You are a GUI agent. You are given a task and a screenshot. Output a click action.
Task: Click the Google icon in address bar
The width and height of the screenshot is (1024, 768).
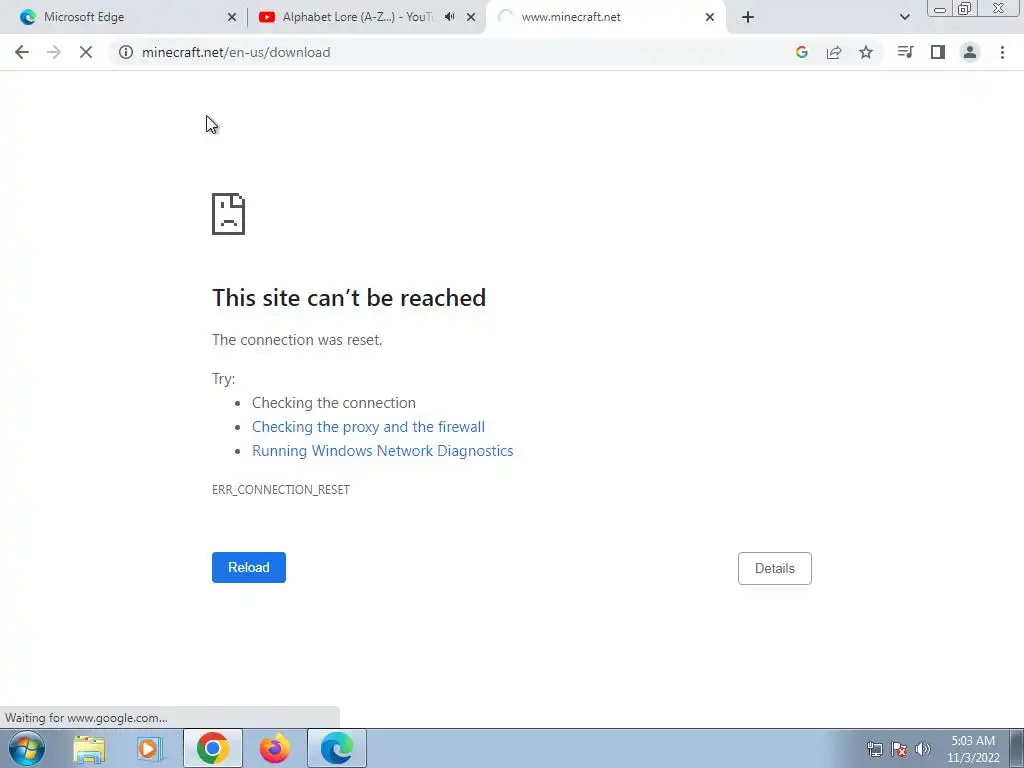tap(802, 52)
